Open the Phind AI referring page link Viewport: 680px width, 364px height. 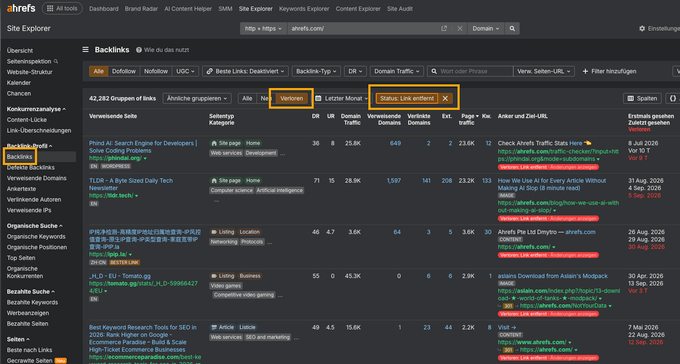143,147
